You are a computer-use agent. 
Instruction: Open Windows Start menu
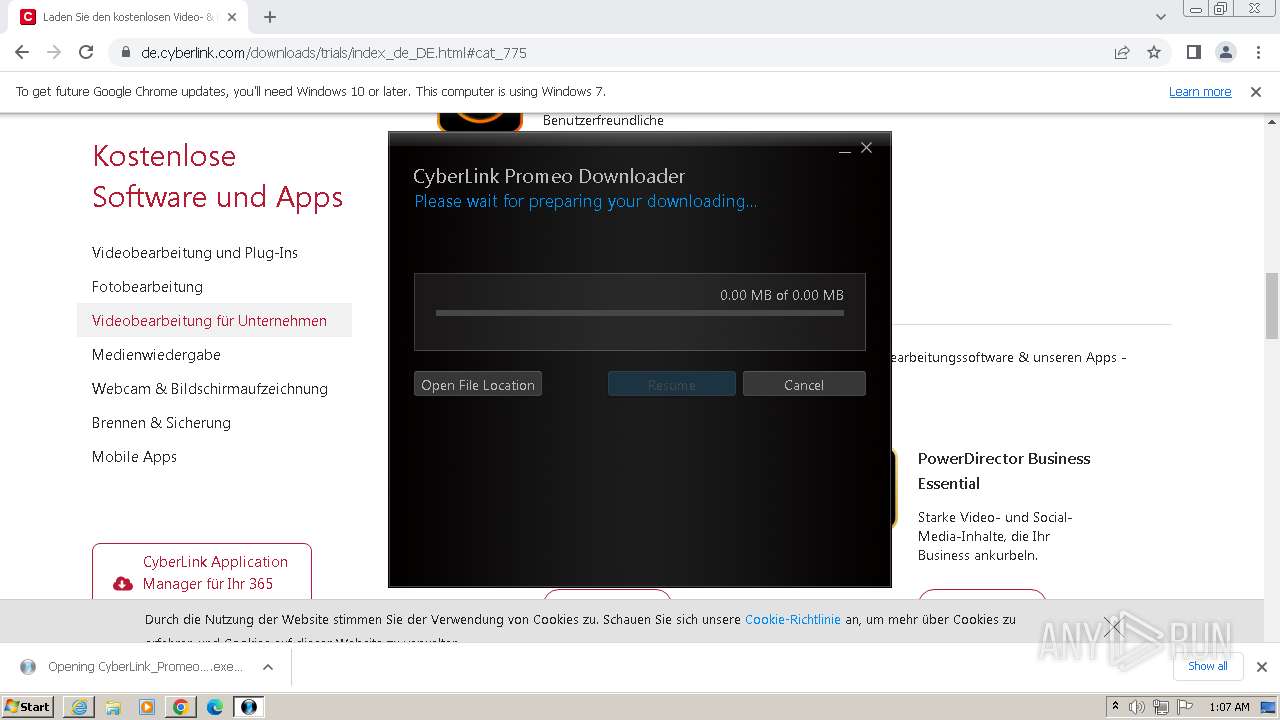[x=27, y=706]
